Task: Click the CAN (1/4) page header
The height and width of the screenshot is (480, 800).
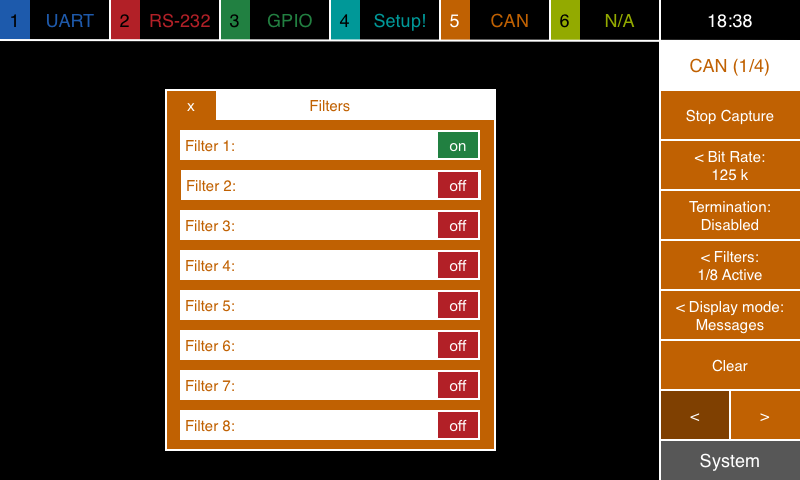Action: click(730, 66)
